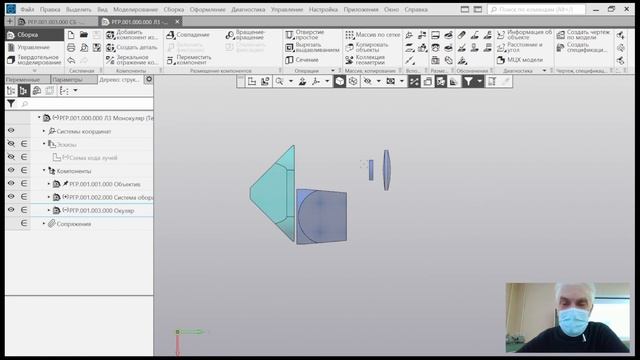Collapse the Компоненты tree node
The width and height of the screenshot is (640, 360).
pyautogui.click(x=44, y=171)
